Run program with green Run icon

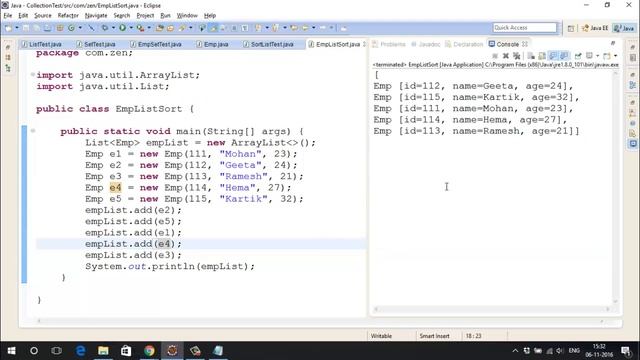click(x=122, y=28)
